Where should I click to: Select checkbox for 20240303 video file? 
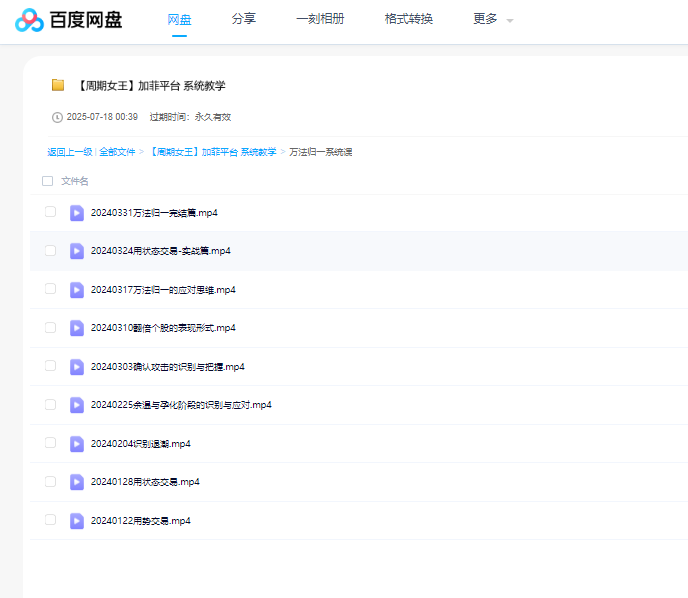(50, 366)
